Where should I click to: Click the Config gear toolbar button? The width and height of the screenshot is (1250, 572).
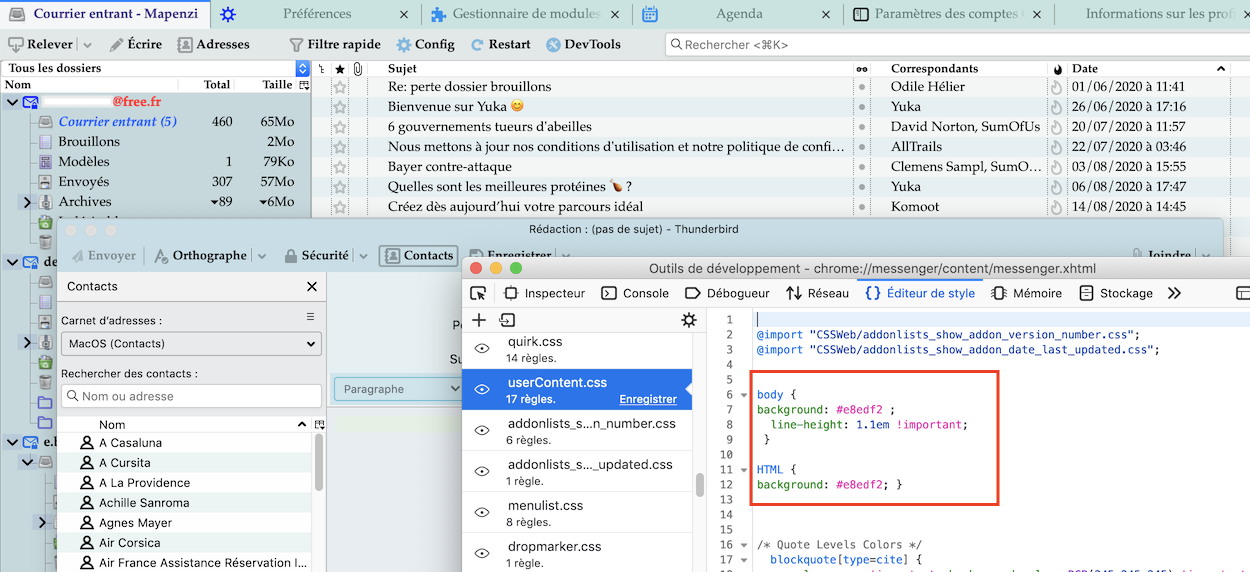425,45
